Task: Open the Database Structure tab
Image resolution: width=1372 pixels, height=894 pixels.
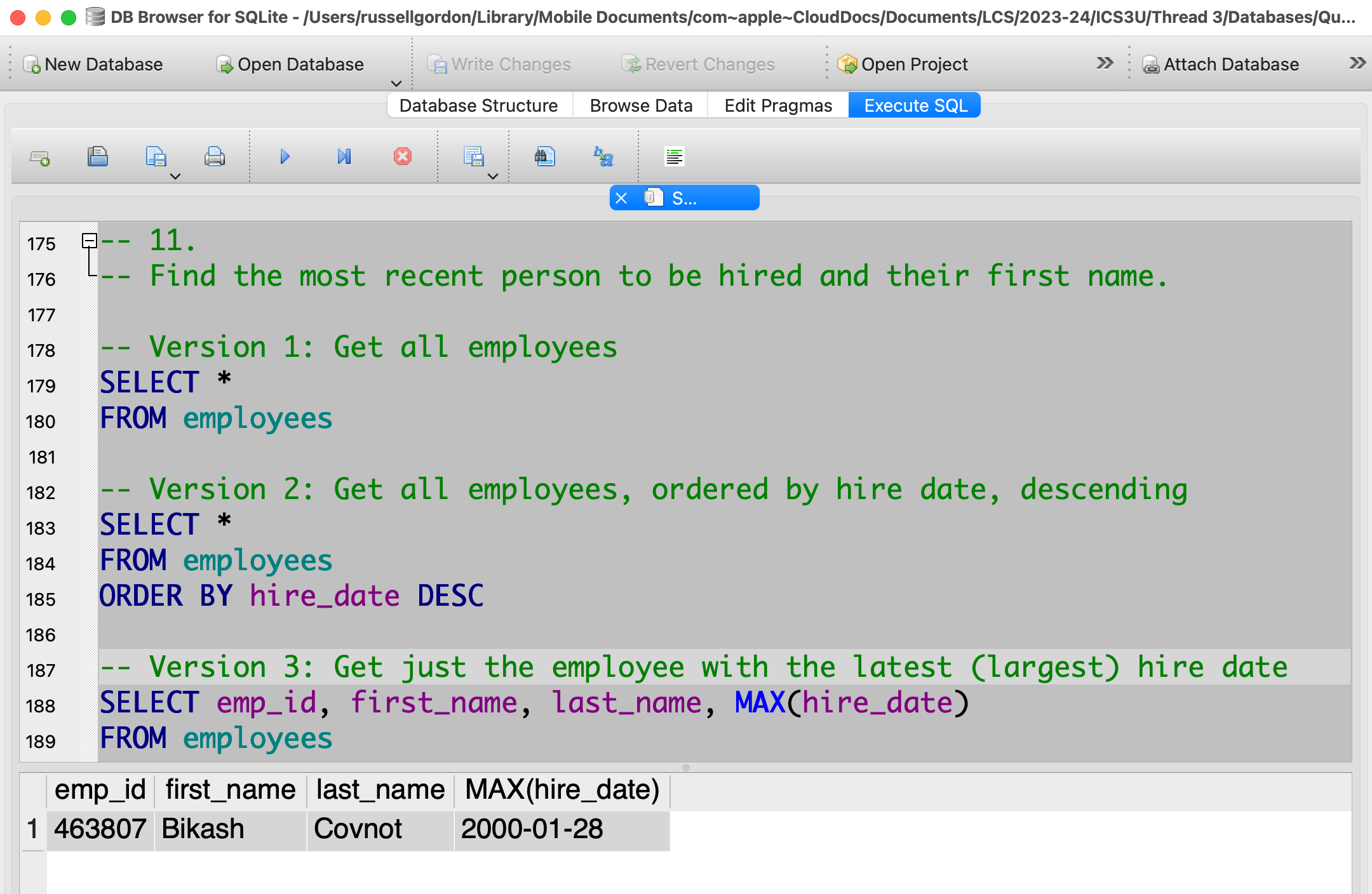Action: pyautogui.click(x=478, y=105)
